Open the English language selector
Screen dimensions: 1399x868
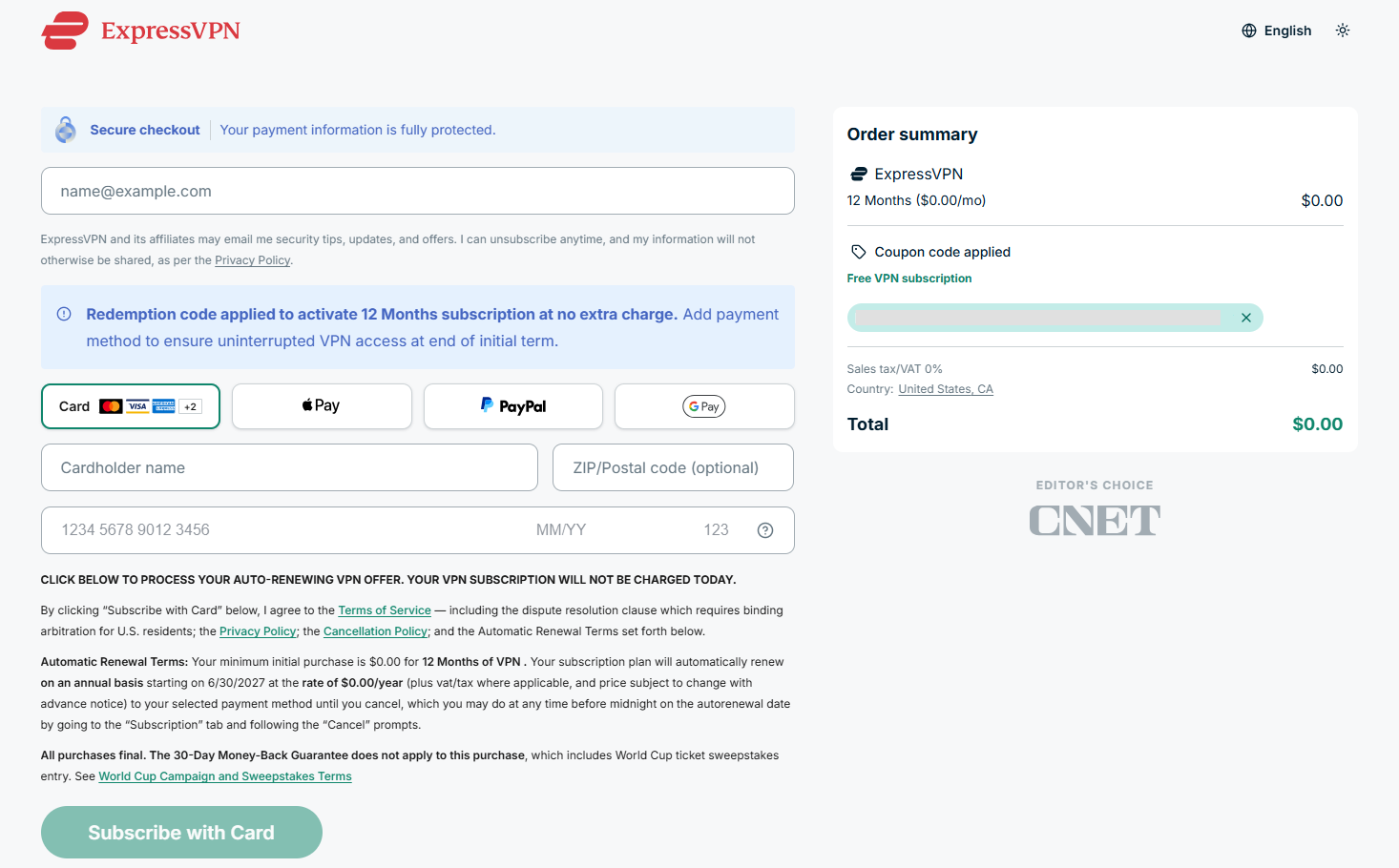pos(1276,31)
